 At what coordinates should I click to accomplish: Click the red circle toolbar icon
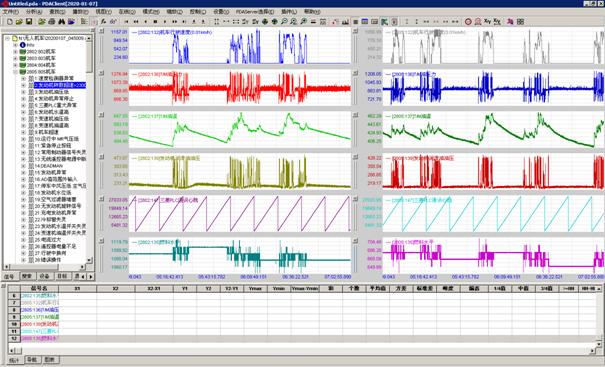[468, 22]
